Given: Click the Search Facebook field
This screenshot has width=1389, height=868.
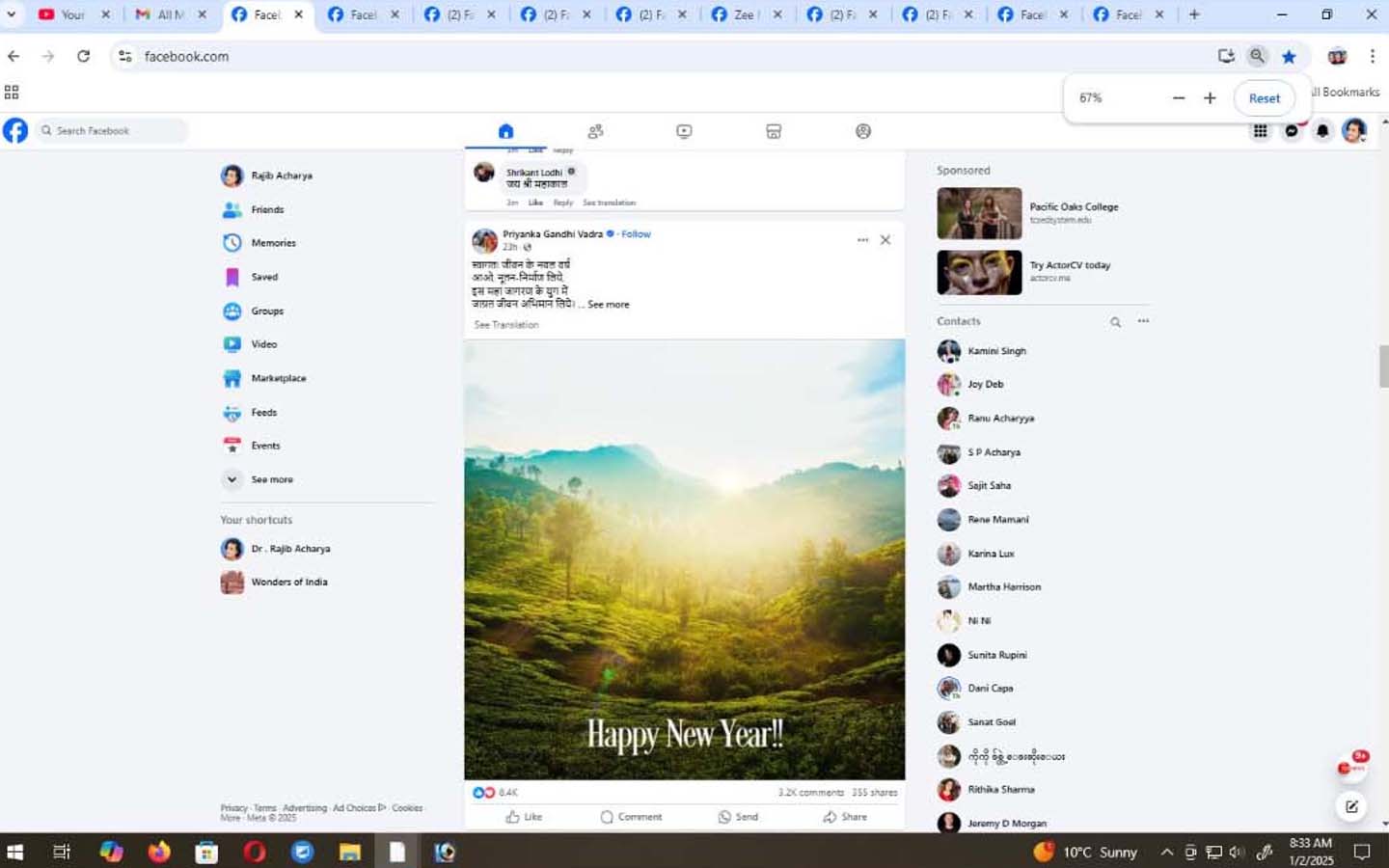Looking at the screenshot, I should [x=112, y=130].
